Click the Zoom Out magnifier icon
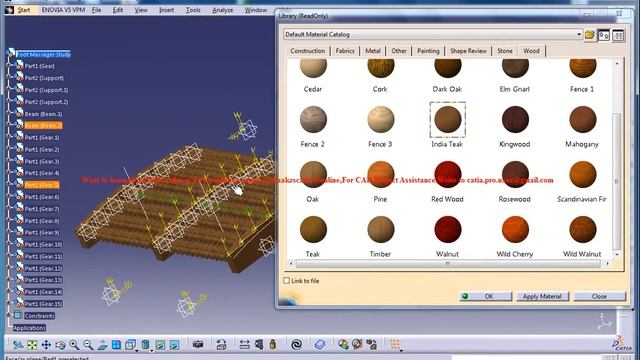Screen dimensions: 640x360 pyautogui.click(x=88, y=345)
